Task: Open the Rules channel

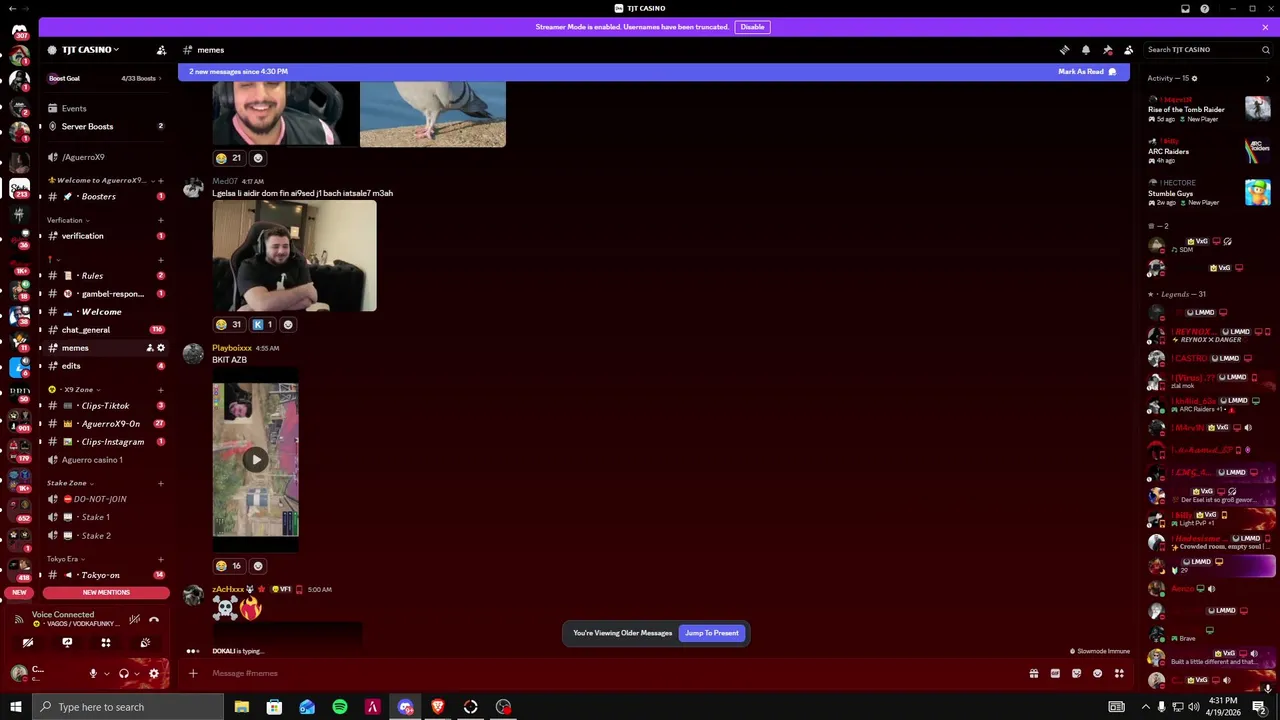Action: pos(104,276)
